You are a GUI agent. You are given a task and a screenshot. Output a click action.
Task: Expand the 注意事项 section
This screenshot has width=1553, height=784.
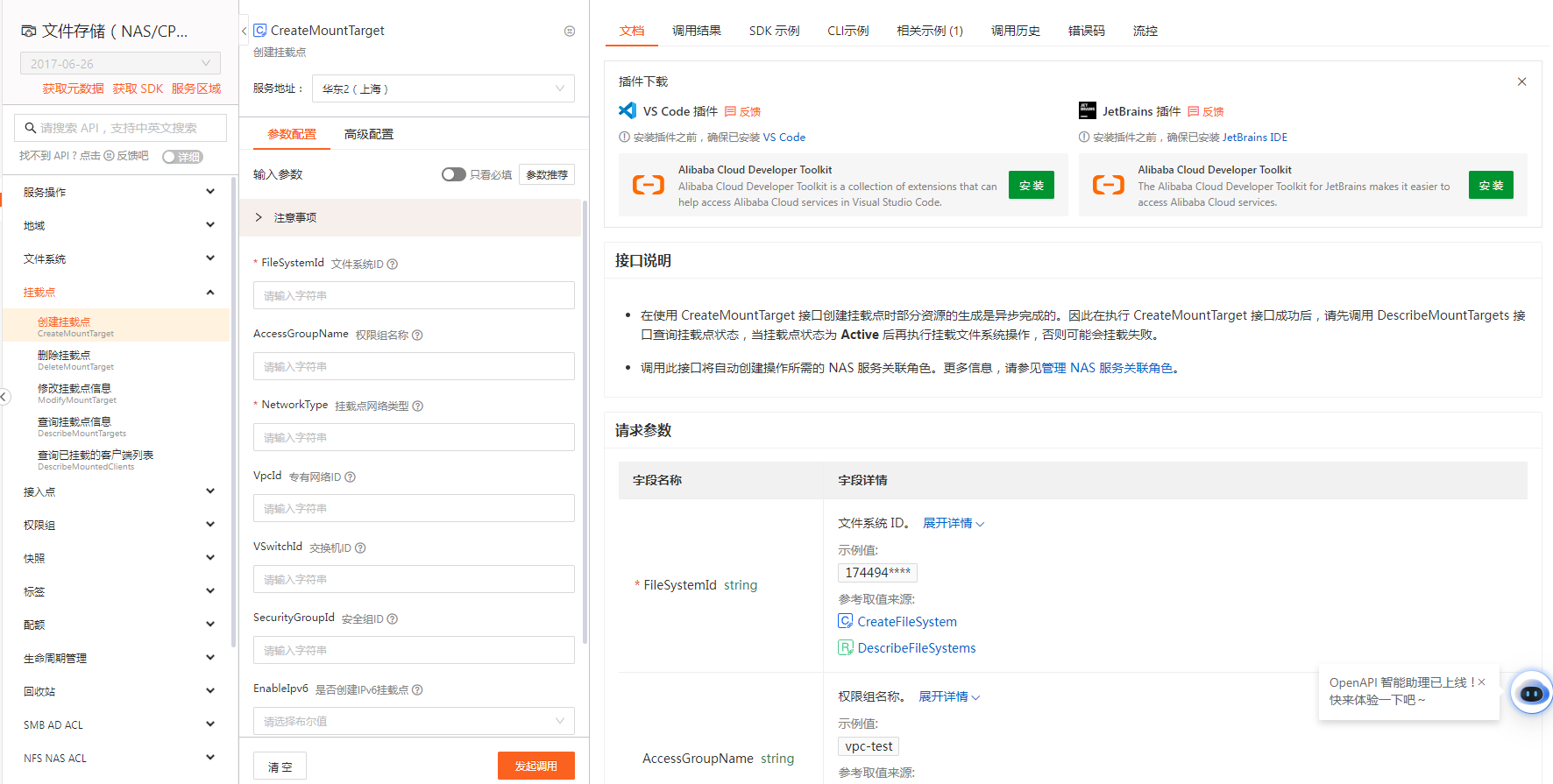tap(410, 217)
